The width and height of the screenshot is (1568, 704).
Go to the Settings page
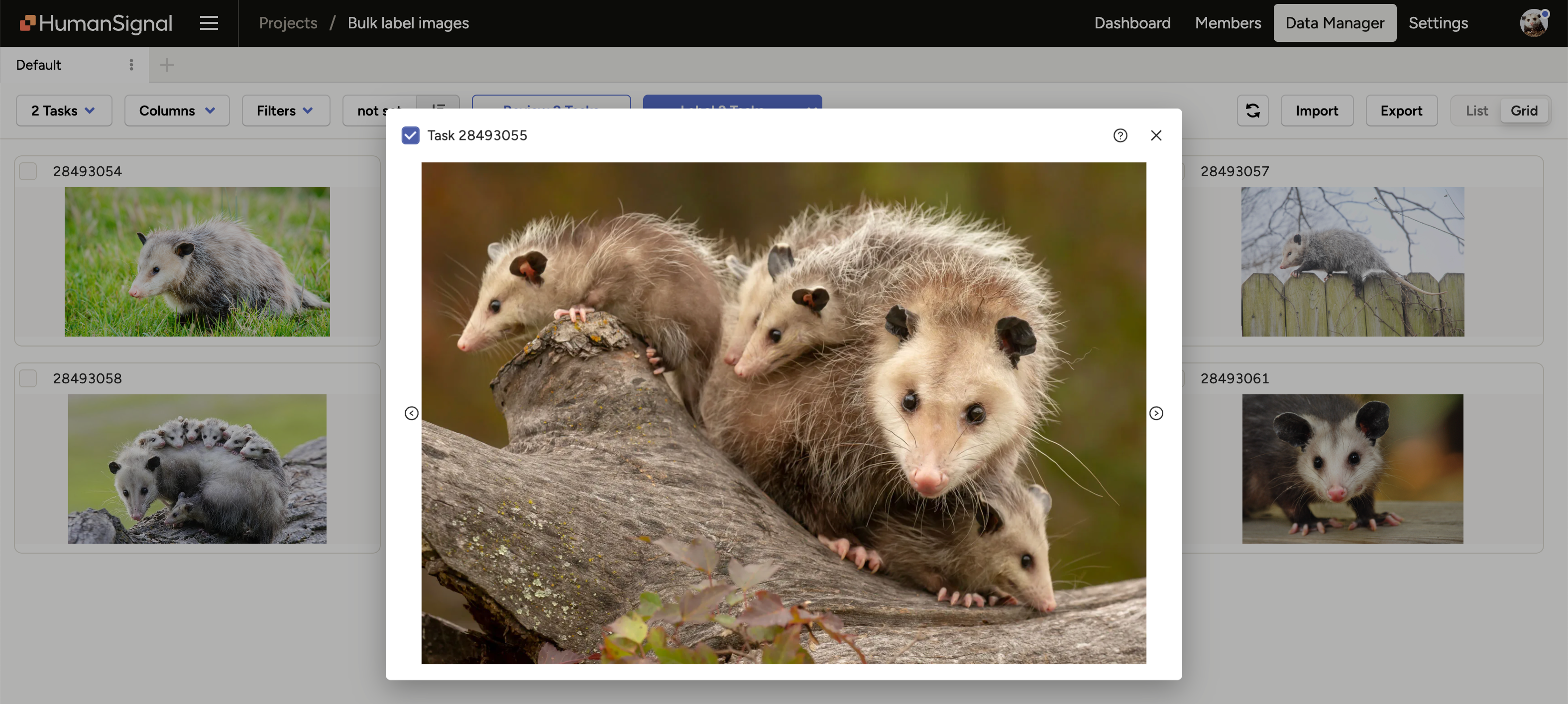click(1438, 22)
